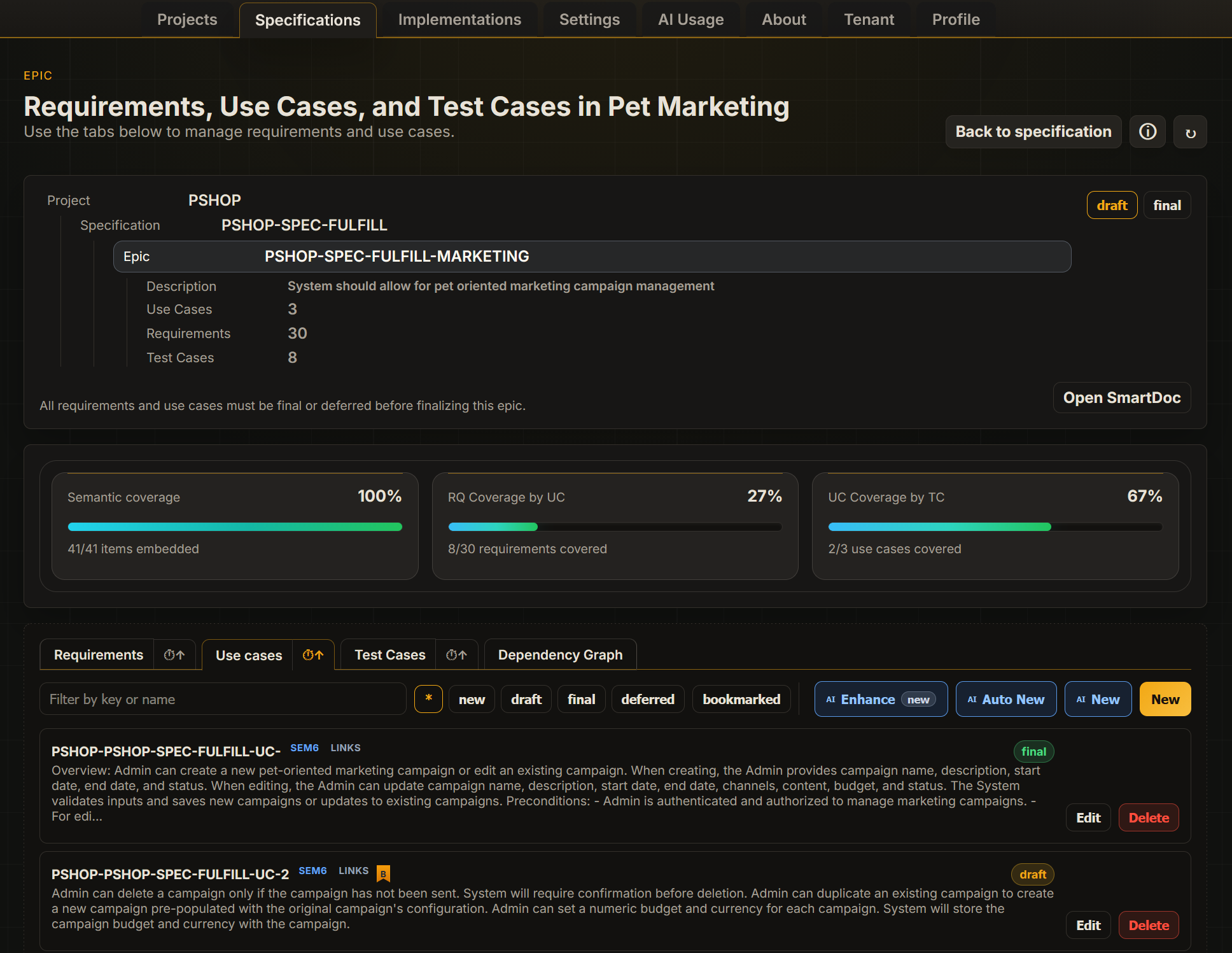Edit the first use case marked final
This screenshot has height=953, width=1232.
click(x=1088, y=818)
